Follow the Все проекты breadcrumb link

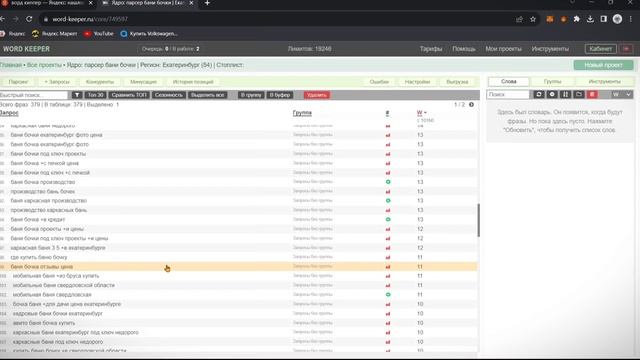click(x=44, y=65)
